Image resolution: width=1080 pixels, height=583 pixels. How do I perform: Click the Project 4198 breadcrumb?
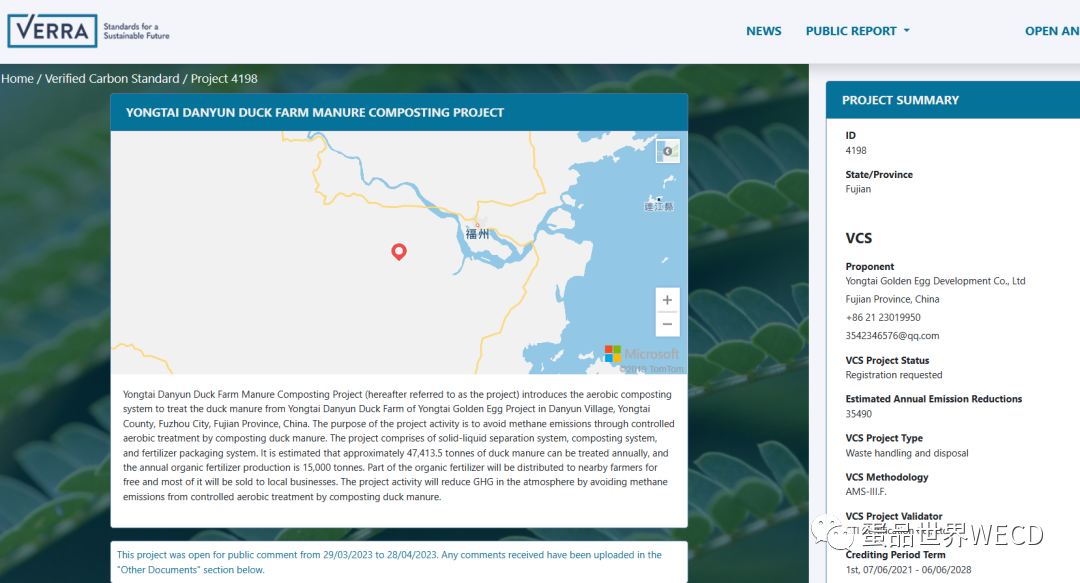click(x=224, y=79)
